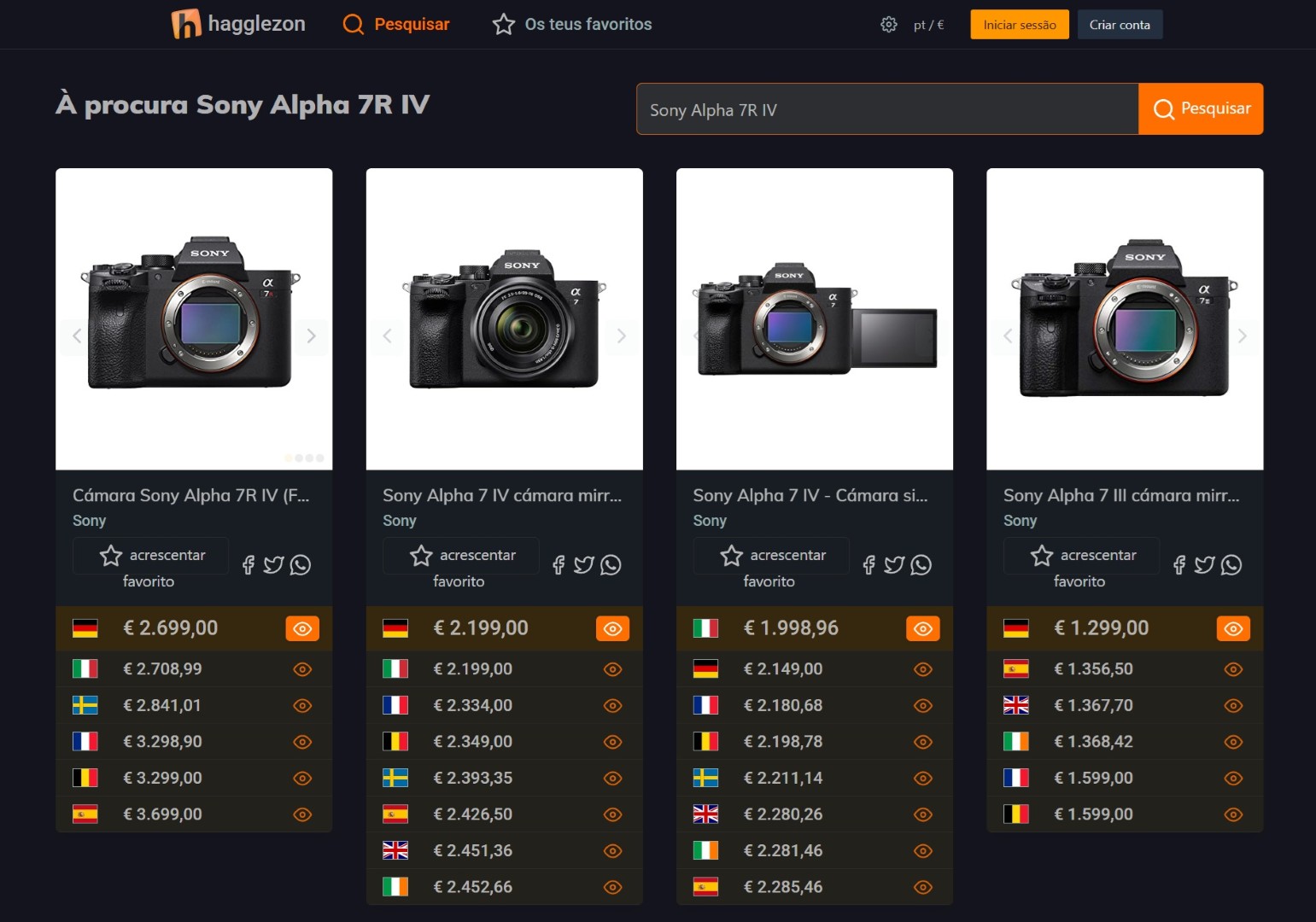Open the pt / € language currency selector
This screenshot has width=1316, height=922.
pos(928,25)
